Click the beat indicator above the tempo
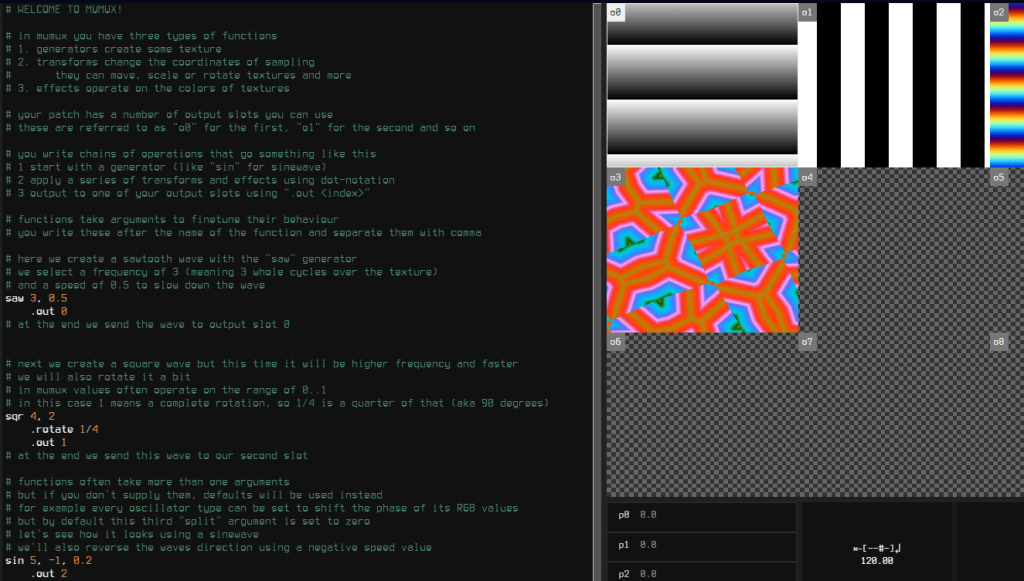The image size is (1024, 581). pos(877,548)
